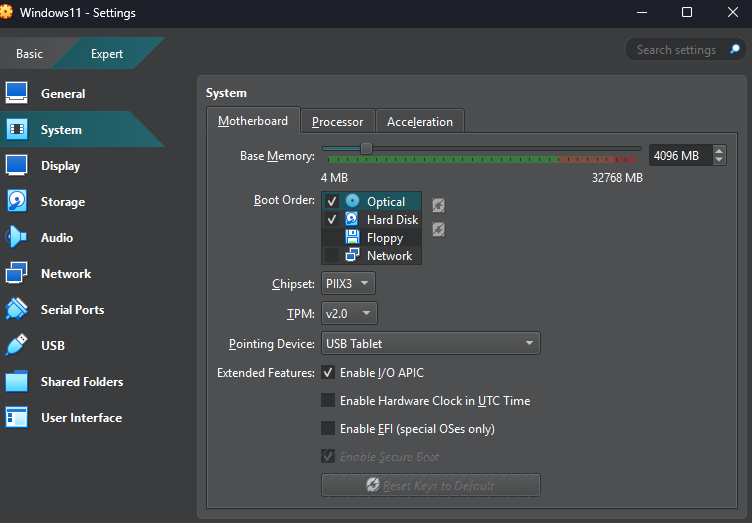Click the Floppy disk icon in Boot Order
Image resolution: width=752 pixels, height=523 pixels.
tap(352, 237)
